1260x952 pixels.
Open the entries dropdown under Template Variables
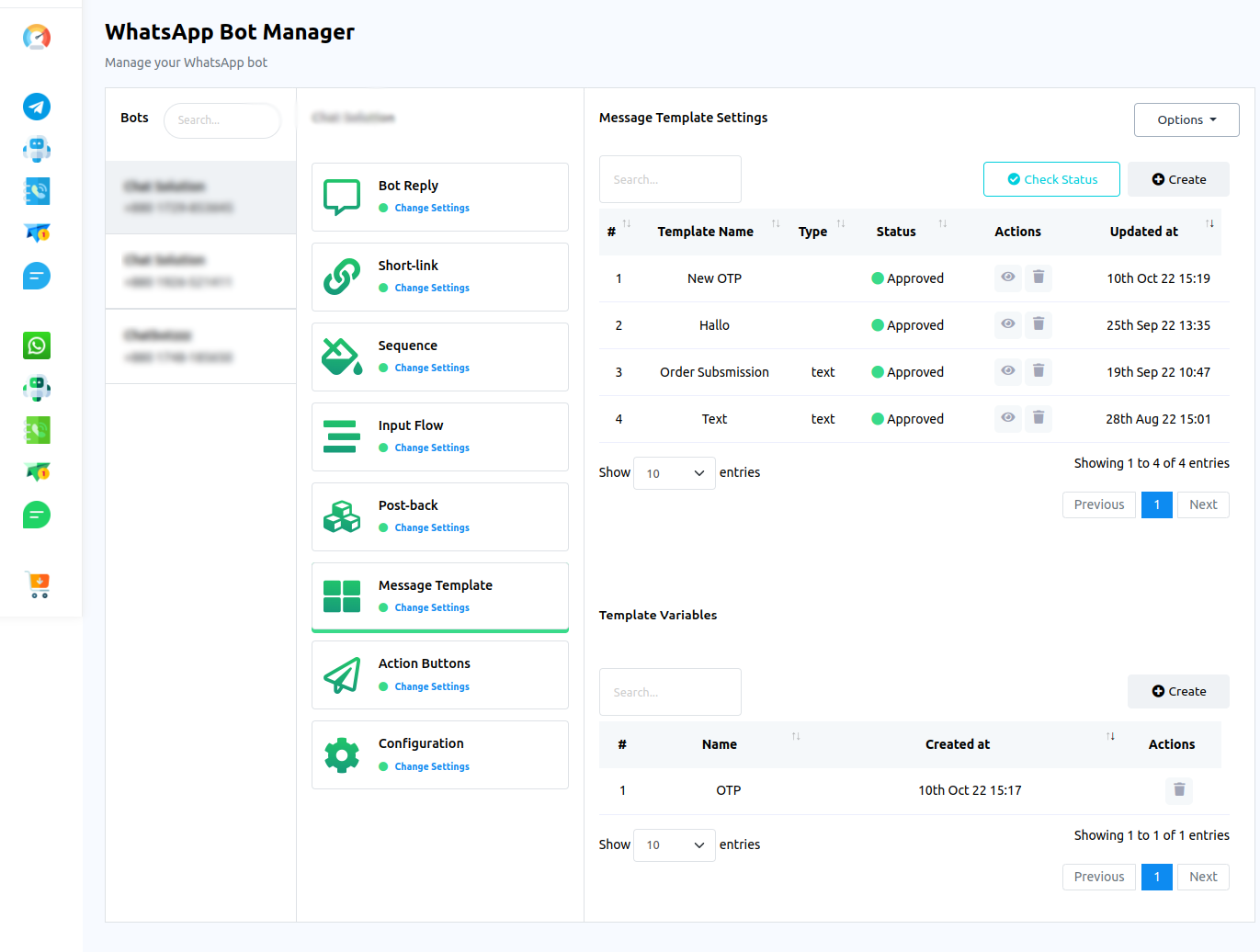click(674, 844)
